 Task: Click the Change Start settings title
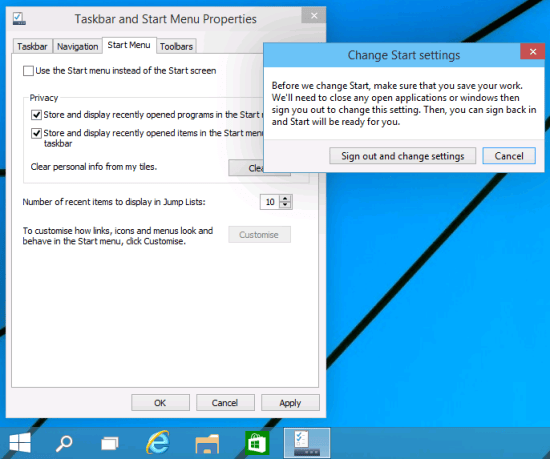pos(404,55)
